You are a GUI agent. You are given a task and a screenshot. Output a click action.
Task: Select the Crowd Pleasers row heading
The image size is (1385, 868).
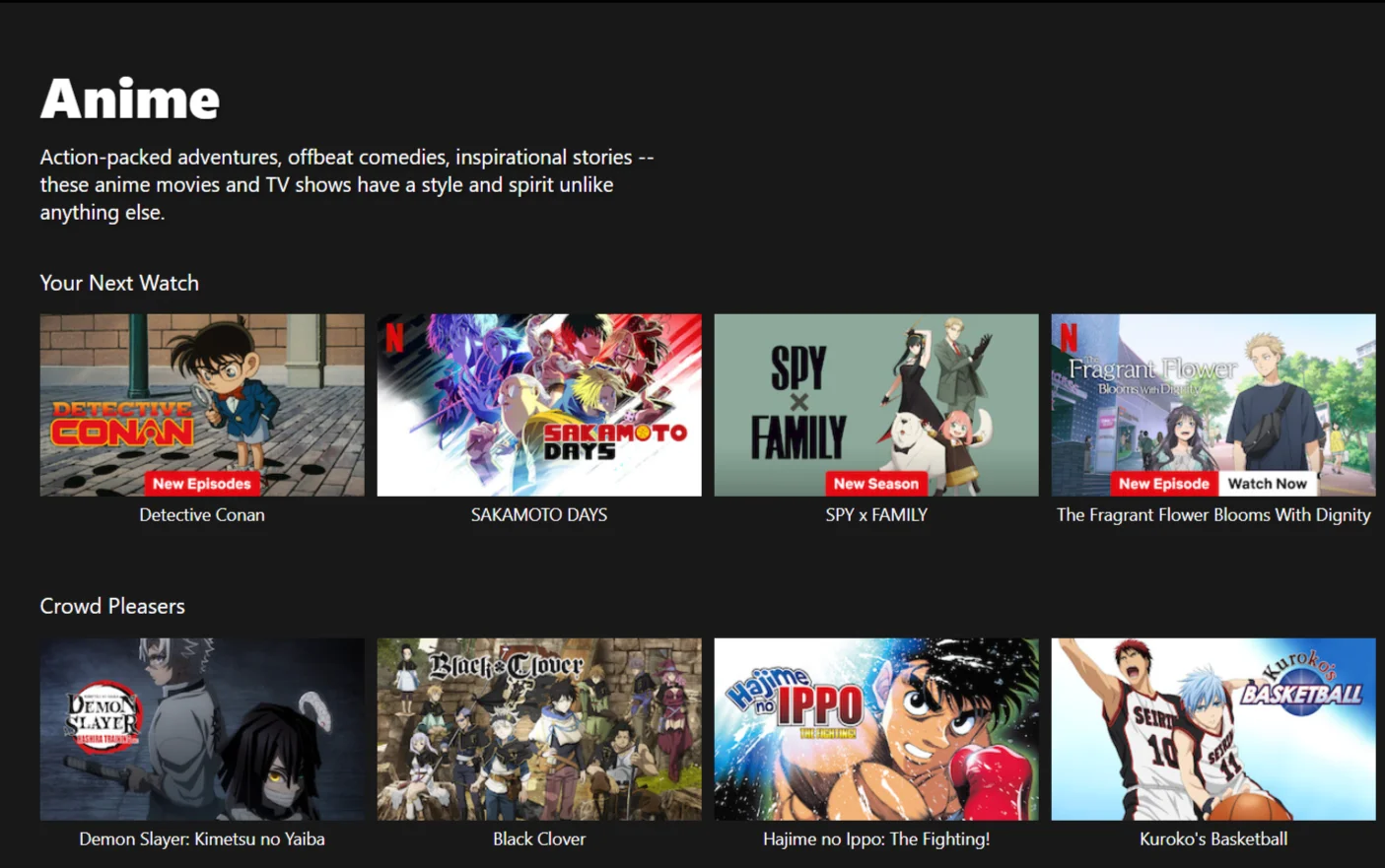[112, 607]
